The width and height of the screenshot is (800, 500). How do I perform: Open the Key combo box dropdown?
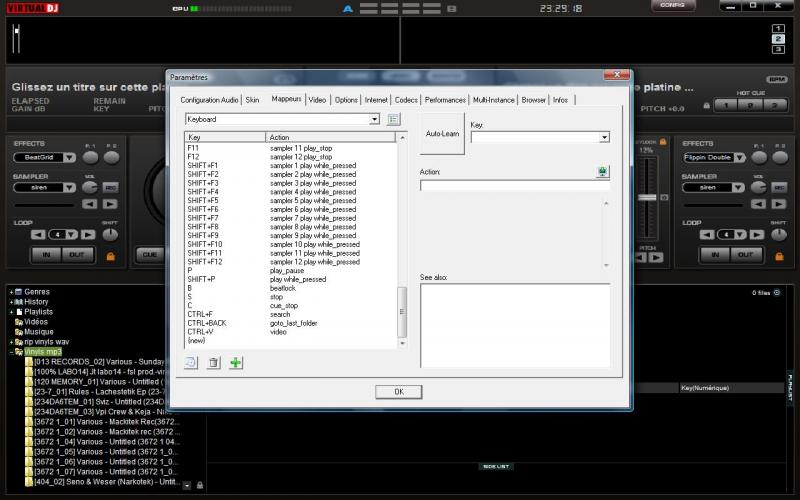(x=605, y=137)
